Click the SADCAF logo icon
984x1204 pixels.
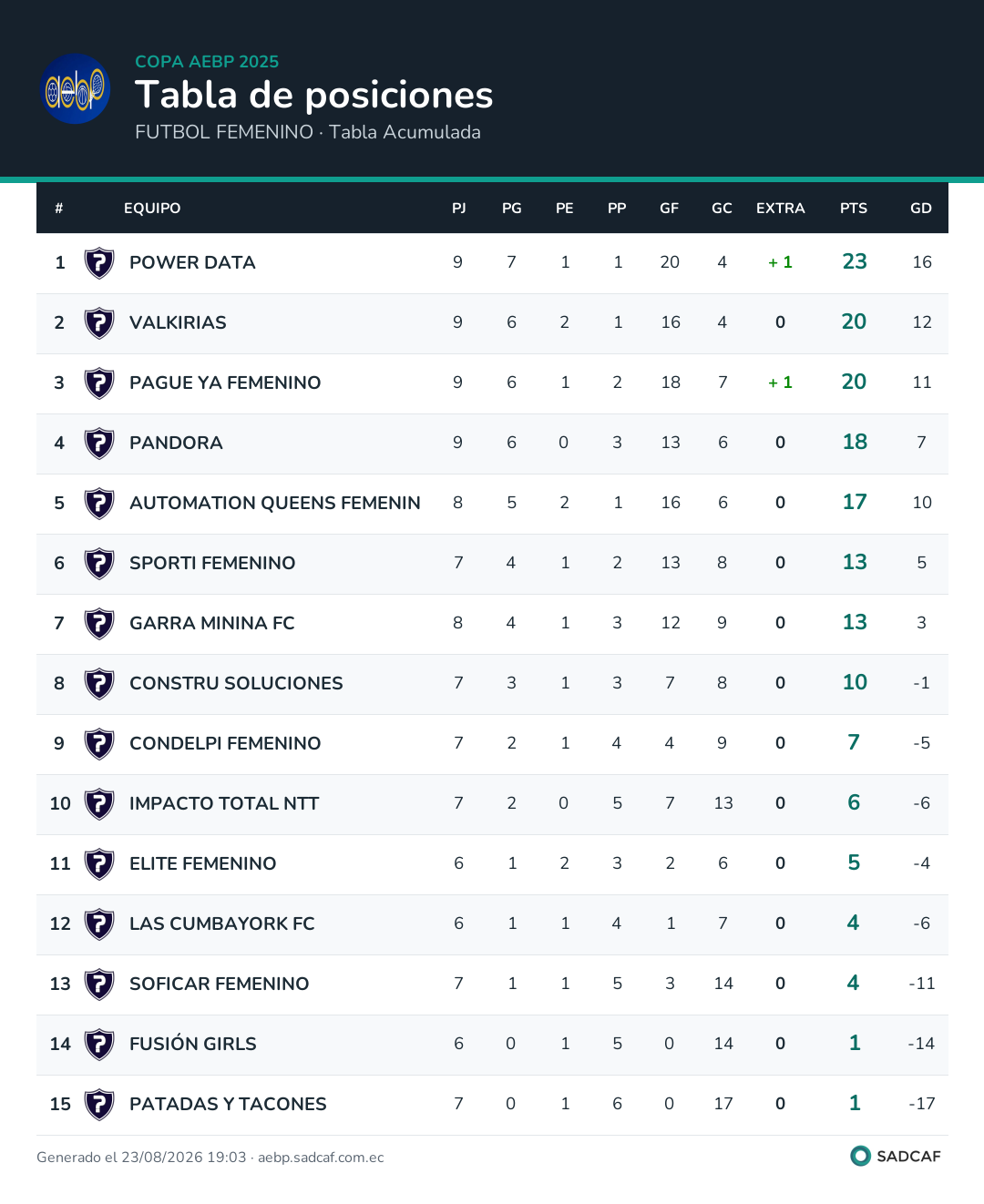click(x=860, y=1156)
